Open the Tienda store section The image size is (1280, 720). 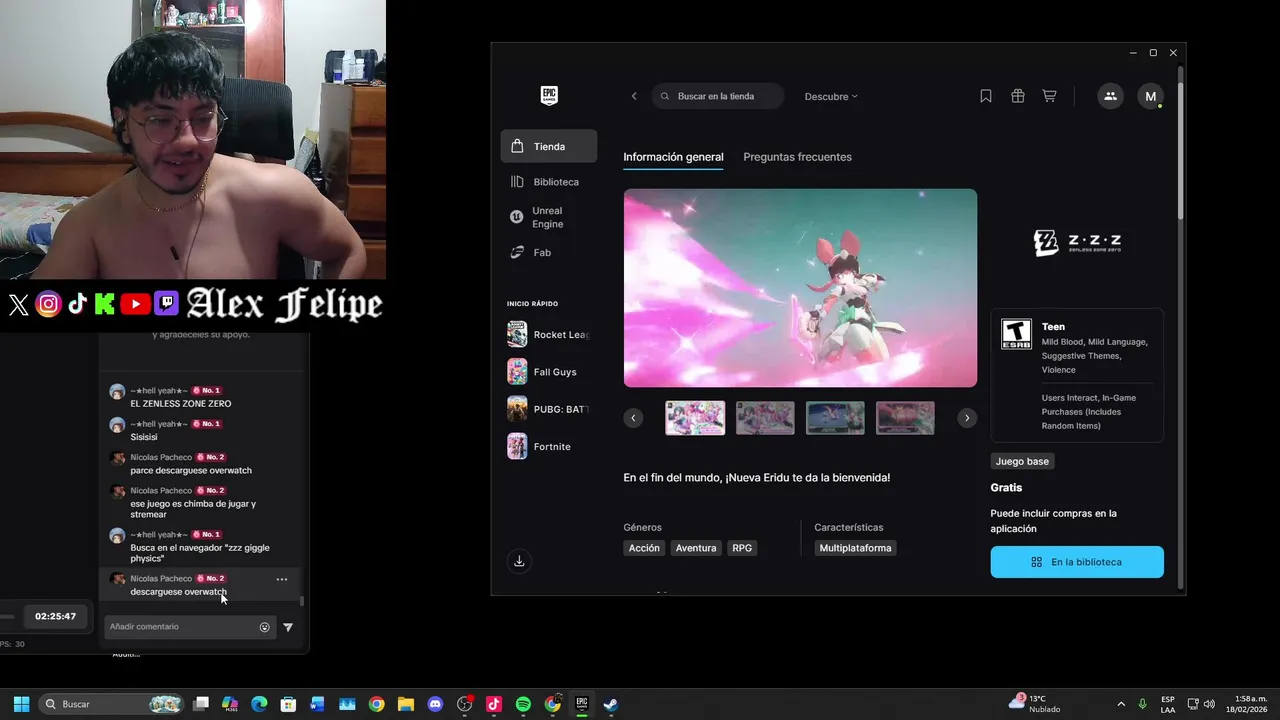(x=549, y=146)
